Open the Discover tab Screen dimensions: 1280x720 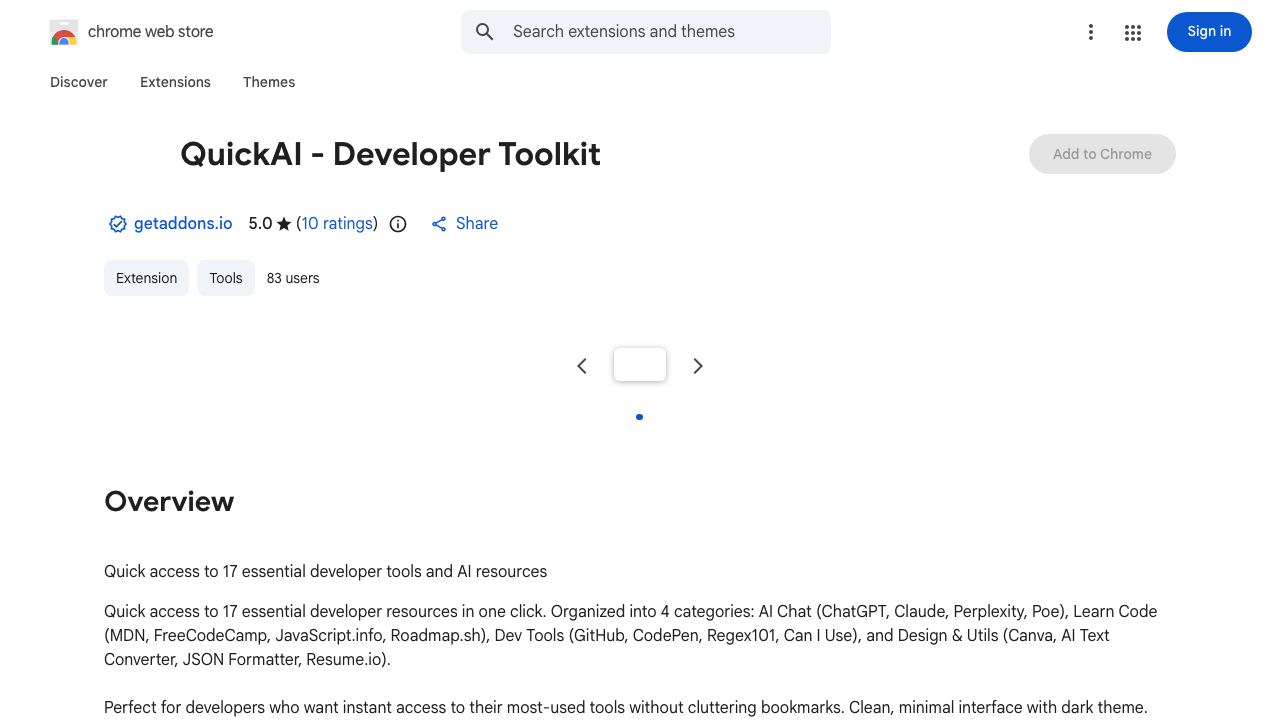click(x=79, y=82)
